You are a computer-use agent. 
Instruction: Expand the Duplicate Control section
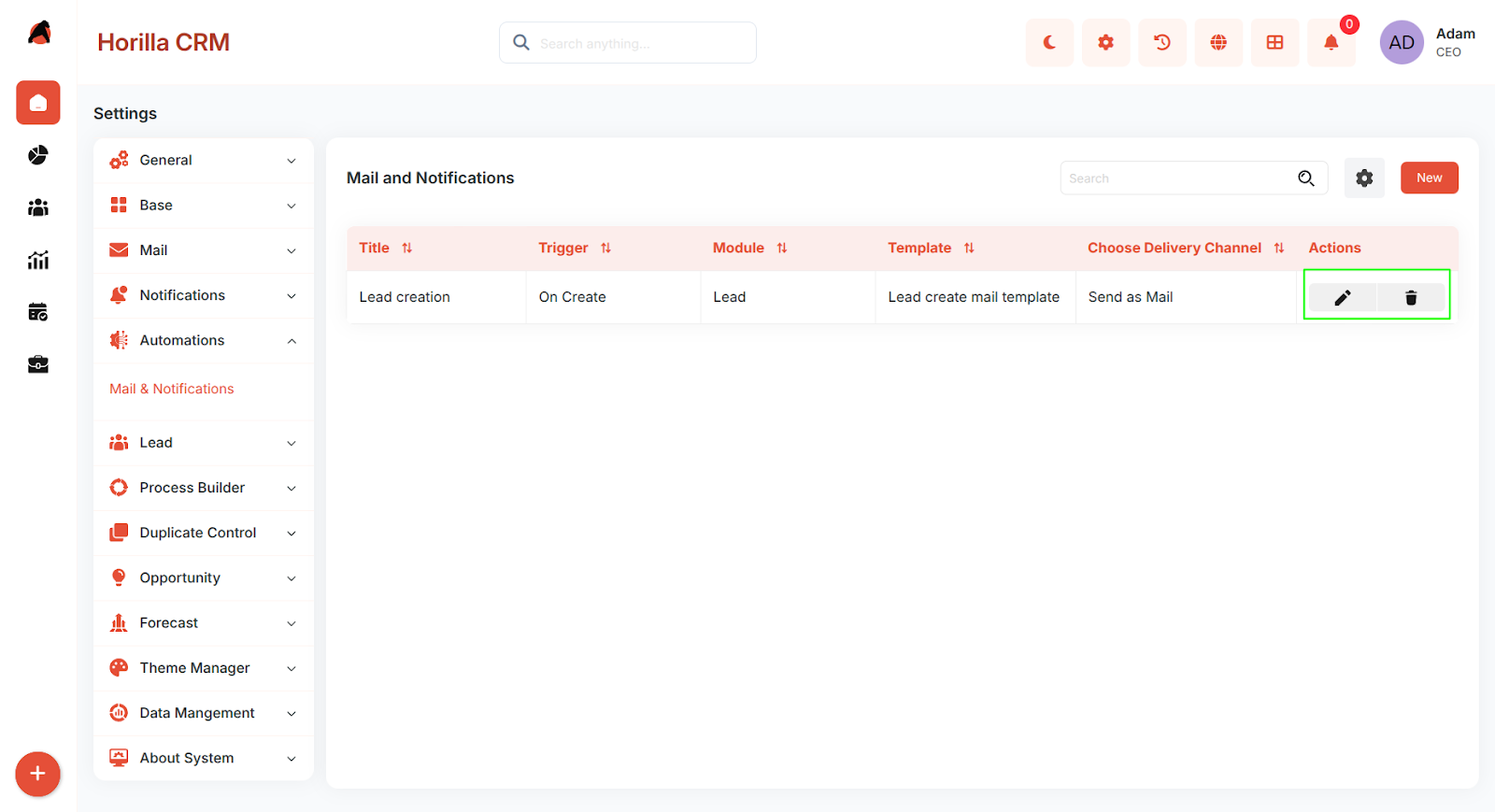click(x=204, y=533)
